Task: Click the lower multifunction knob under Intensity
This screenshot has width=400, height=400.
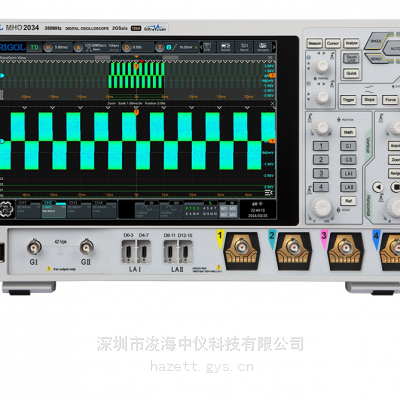Action: (322, 97)
